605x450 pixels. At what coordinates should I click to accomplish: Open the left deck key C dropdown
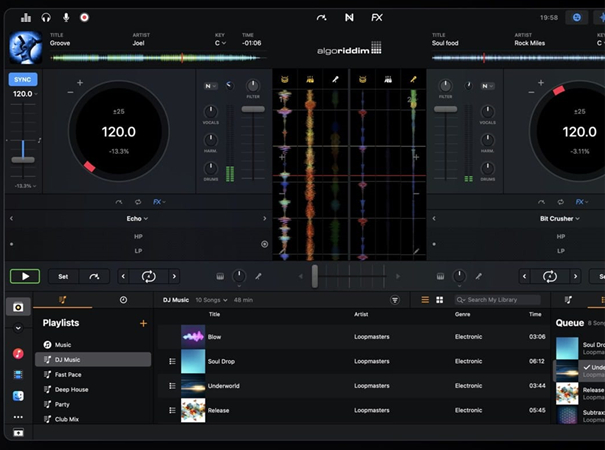click(220, 43)
